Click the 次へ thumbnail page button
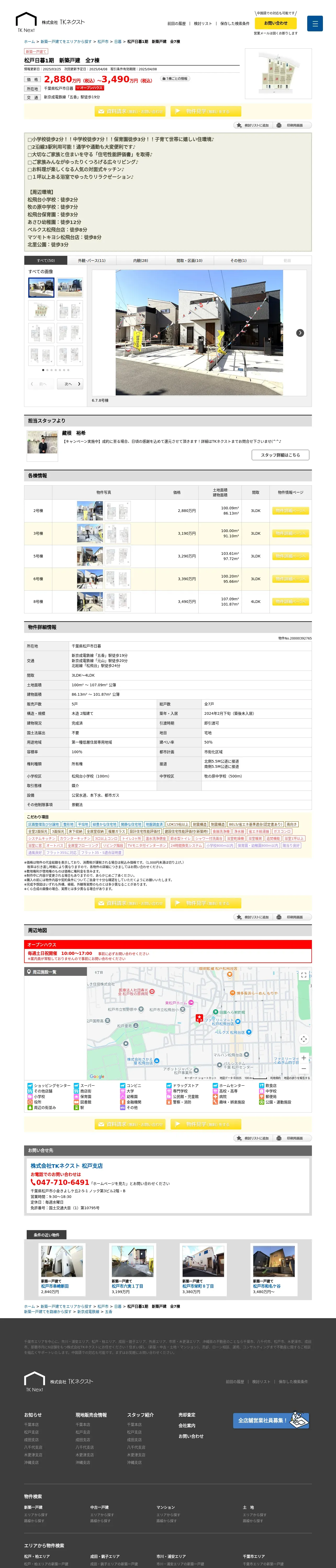This screenshot has width=336, height=1568. tap(70, 384)
